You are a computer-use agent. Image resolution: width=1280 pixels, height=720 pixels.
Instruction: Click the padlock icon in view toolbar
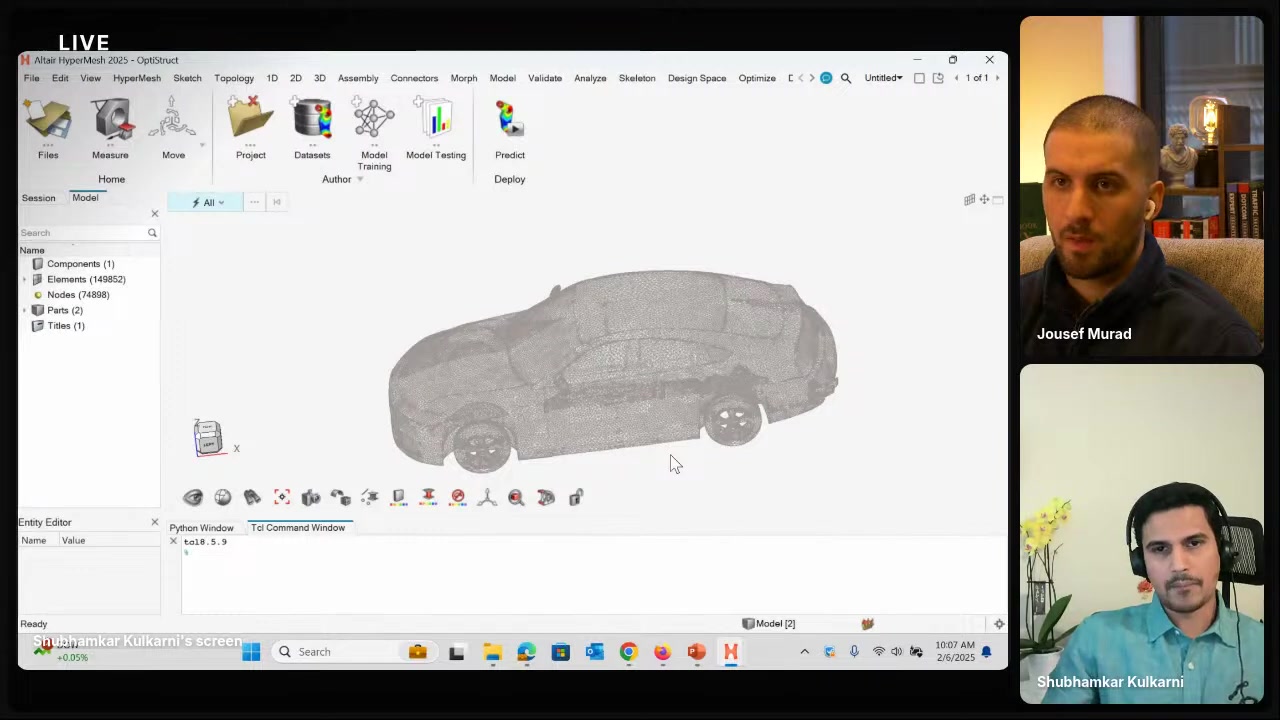576,497
